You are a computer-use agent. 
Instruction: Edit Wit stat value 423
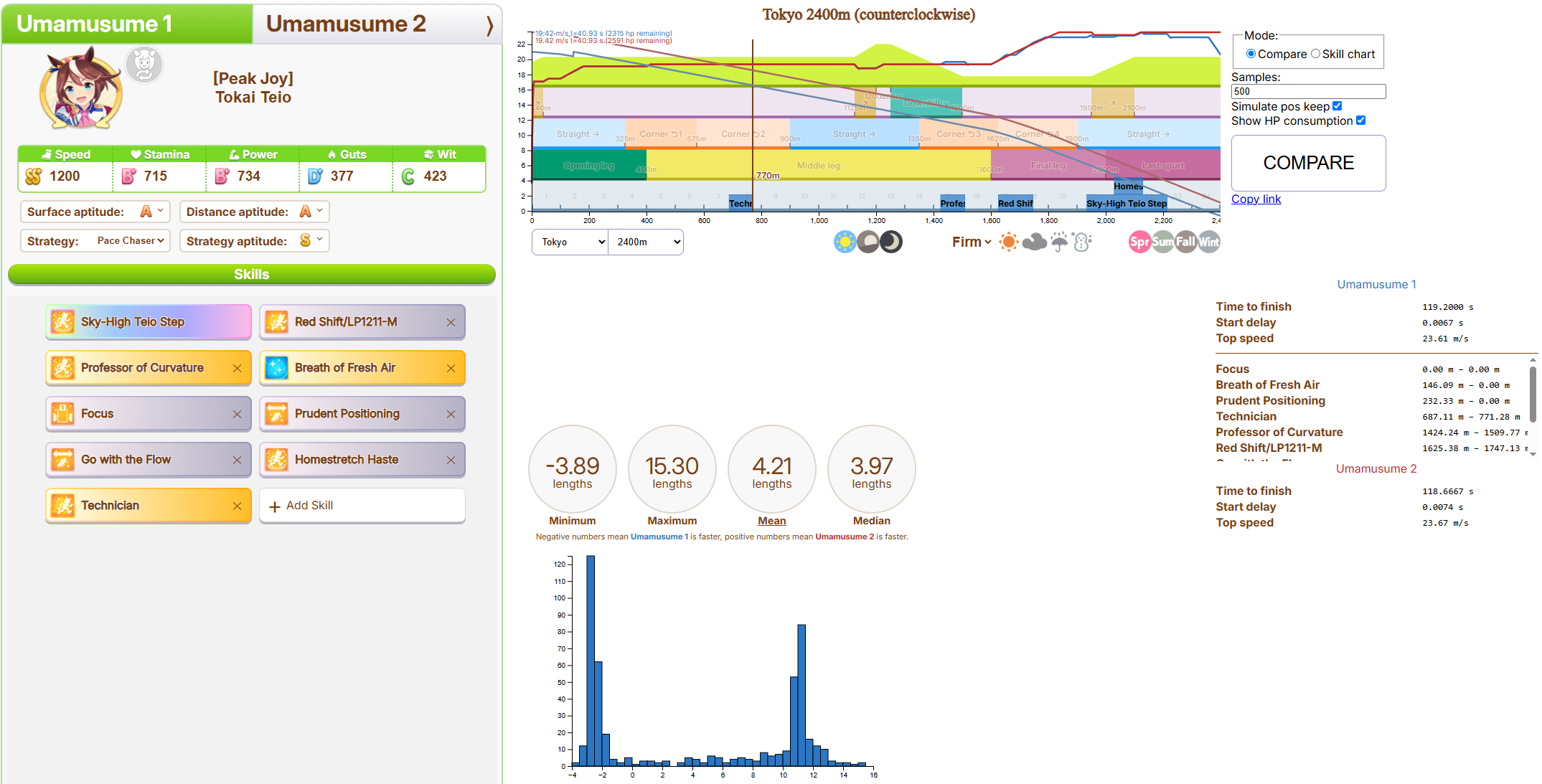tap(439, 176)
